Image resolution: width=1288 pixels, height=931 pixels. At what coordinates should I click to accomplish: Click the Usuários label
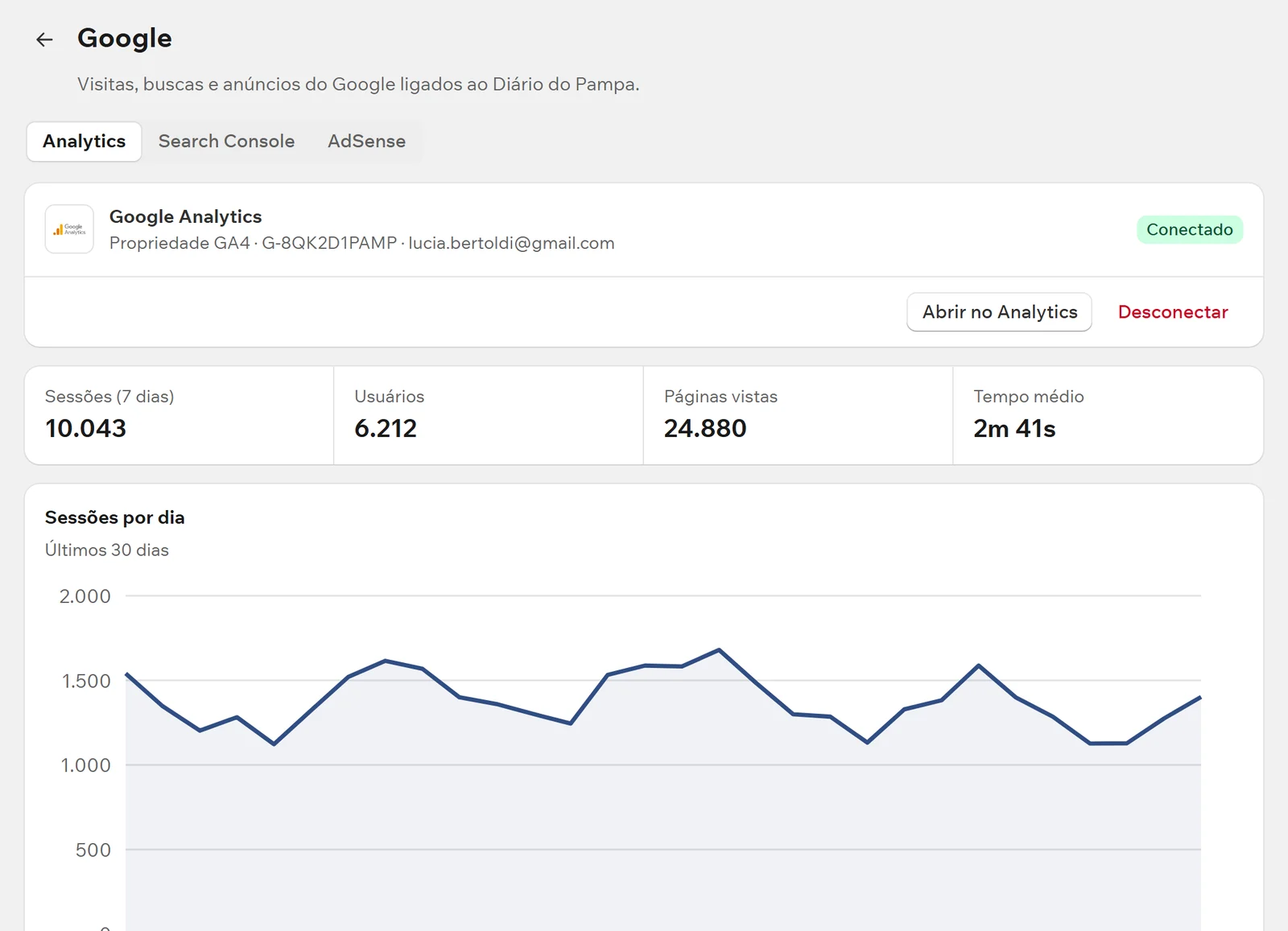click(x=390, y=397)
